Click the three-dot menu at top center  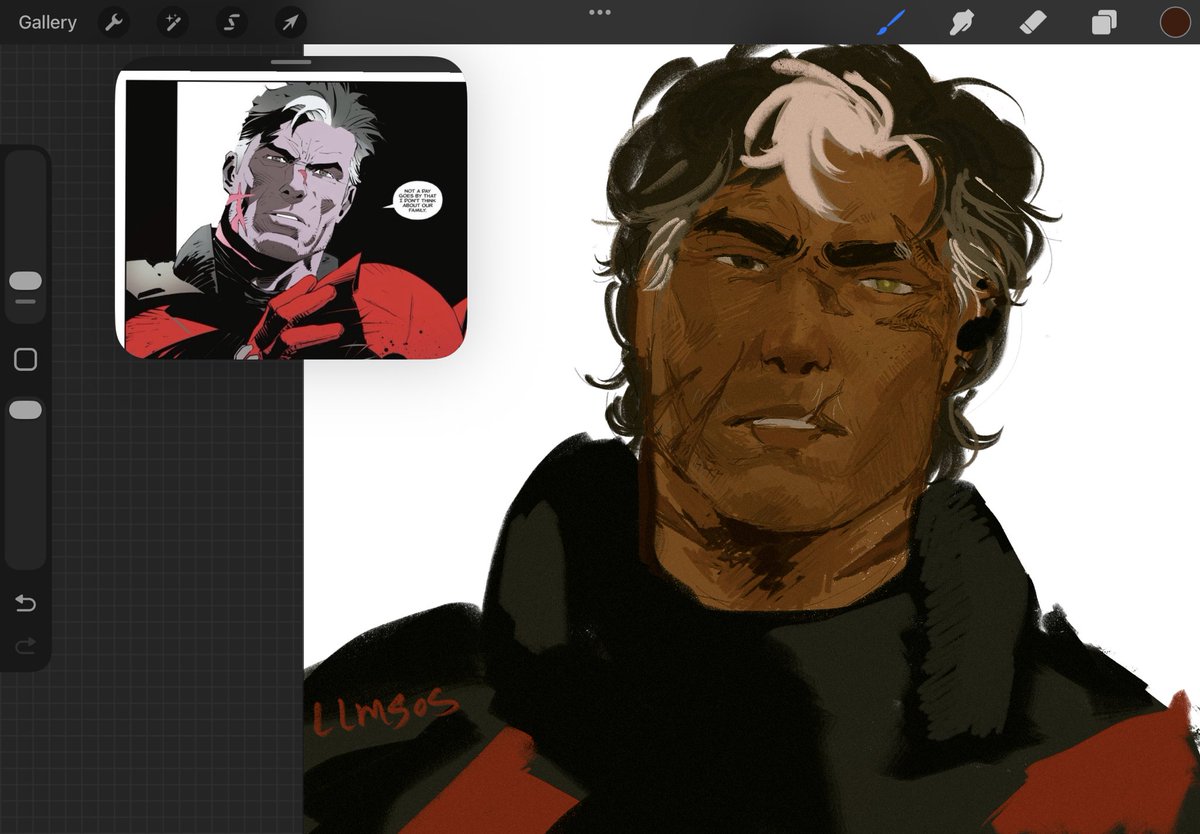[x=600, y=13]
